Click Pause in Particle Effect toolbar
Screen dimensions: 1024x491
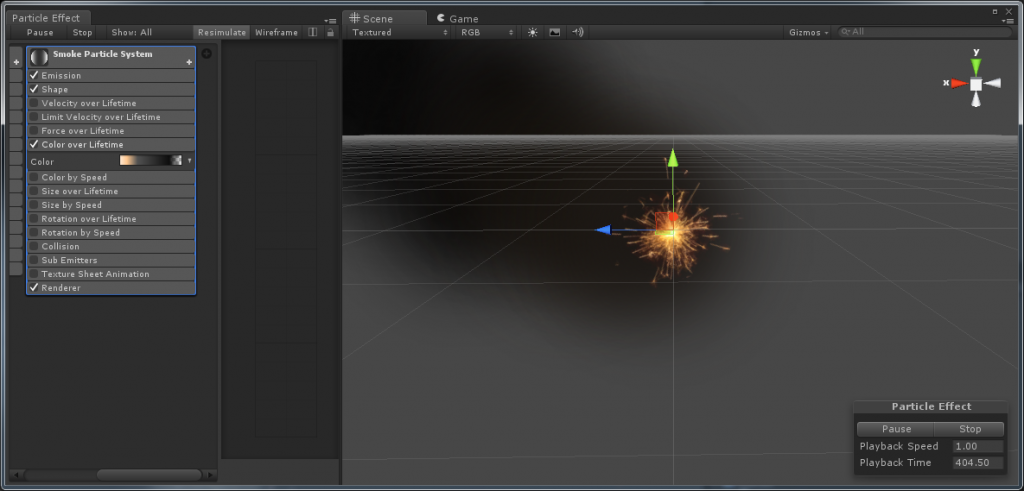(40, 32)
